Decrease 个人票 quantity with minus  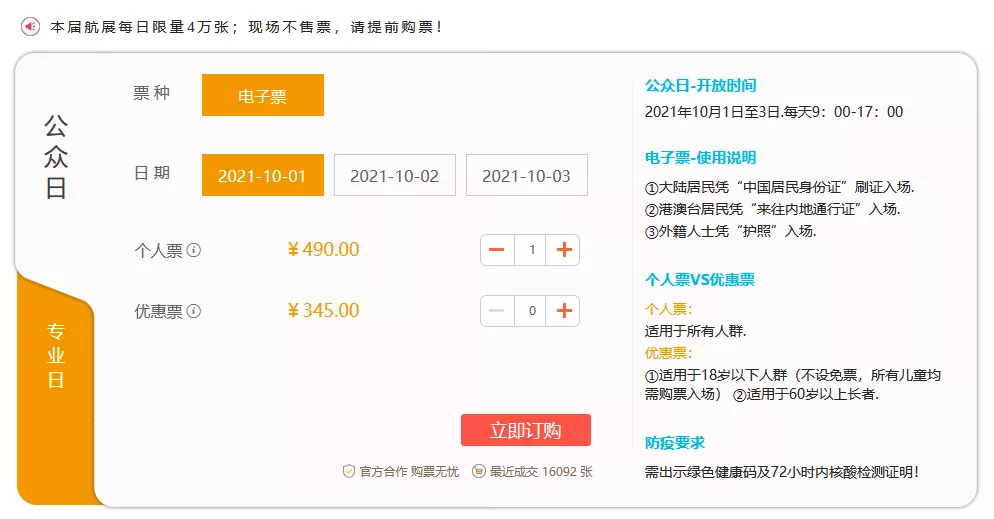coord(497,250)
